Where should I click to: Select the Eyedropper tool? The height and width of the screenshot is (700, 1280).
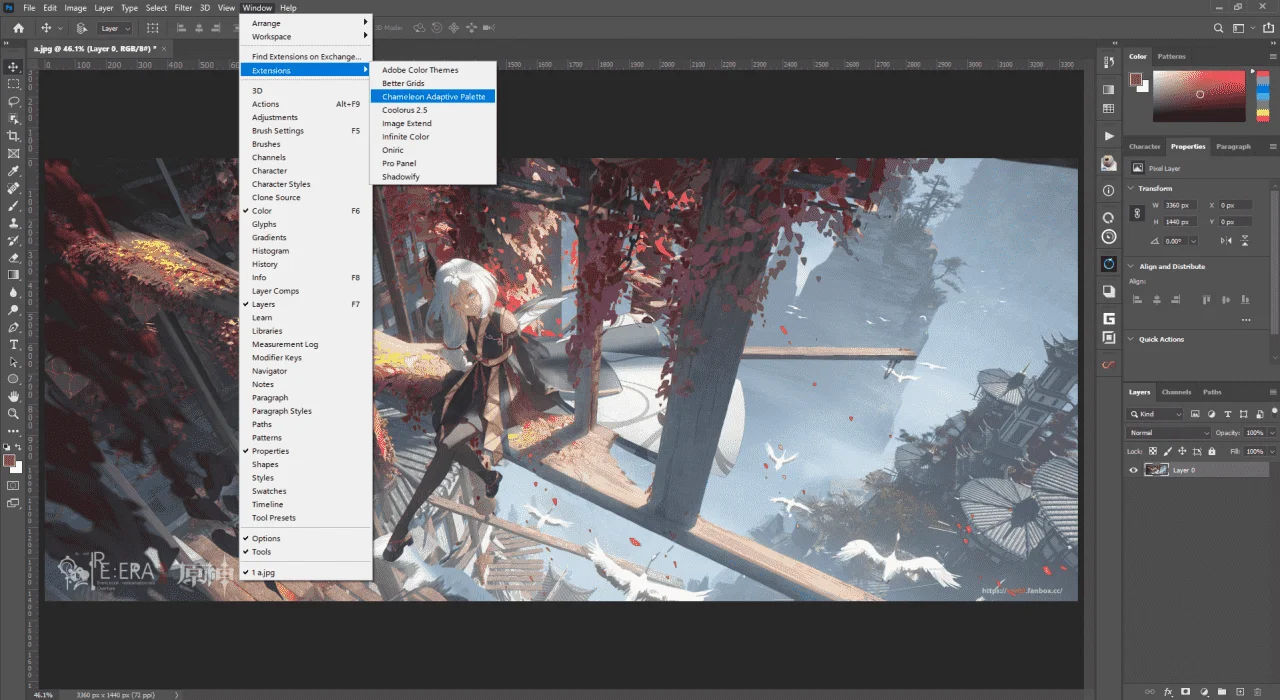[13, 171]
